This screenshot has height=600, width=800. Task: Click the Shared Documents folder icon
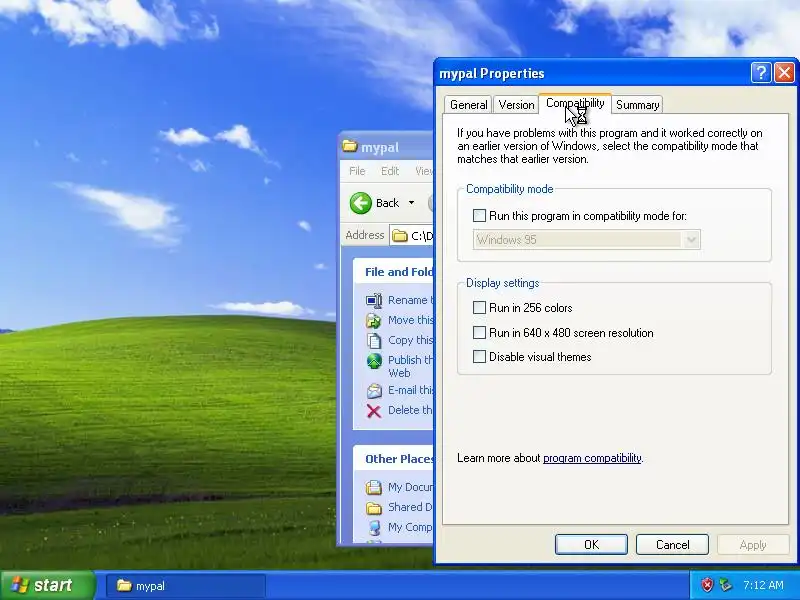click(x=374, y=508)
